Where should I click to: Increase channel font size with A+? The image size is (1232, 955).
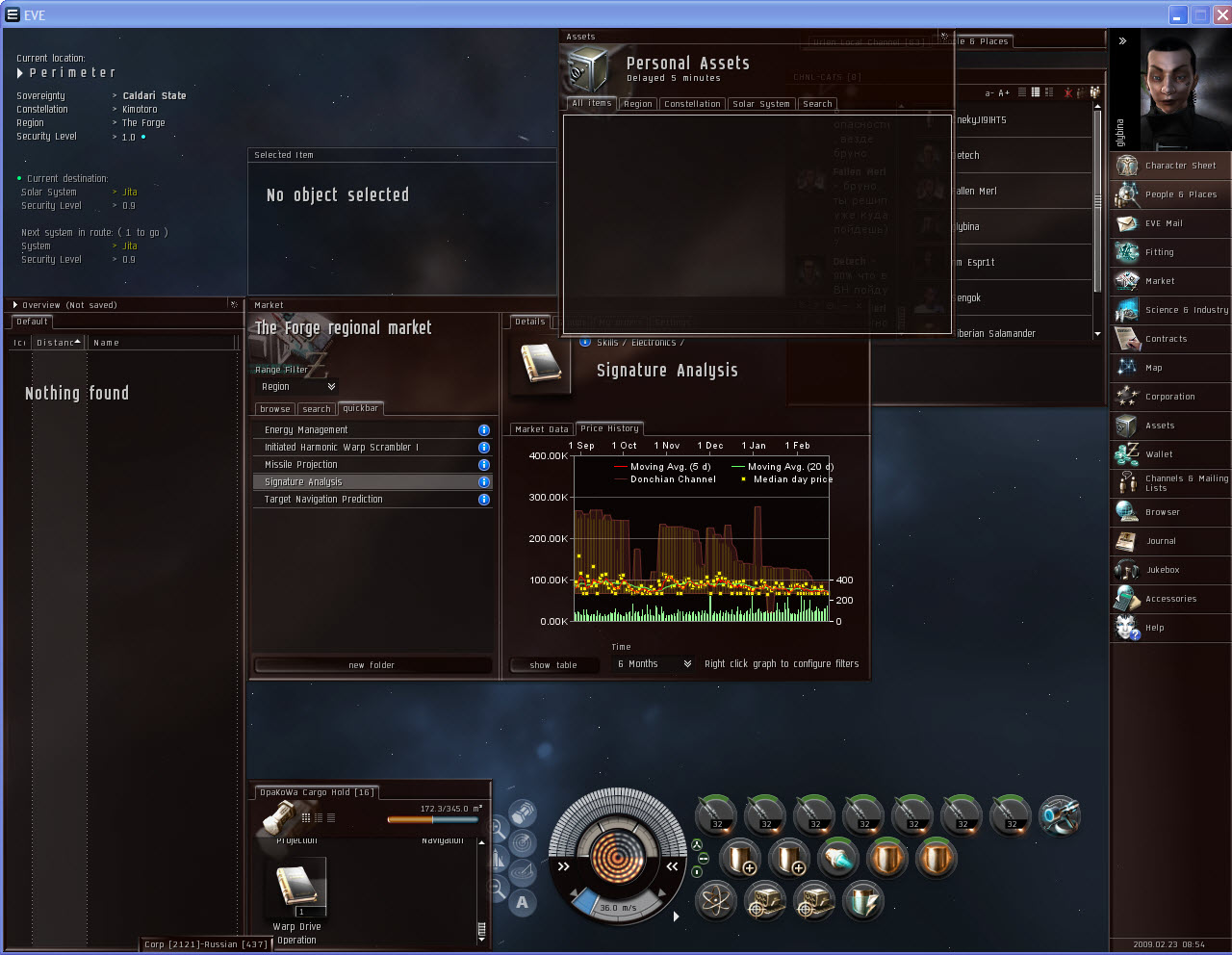pos(1004,93)
